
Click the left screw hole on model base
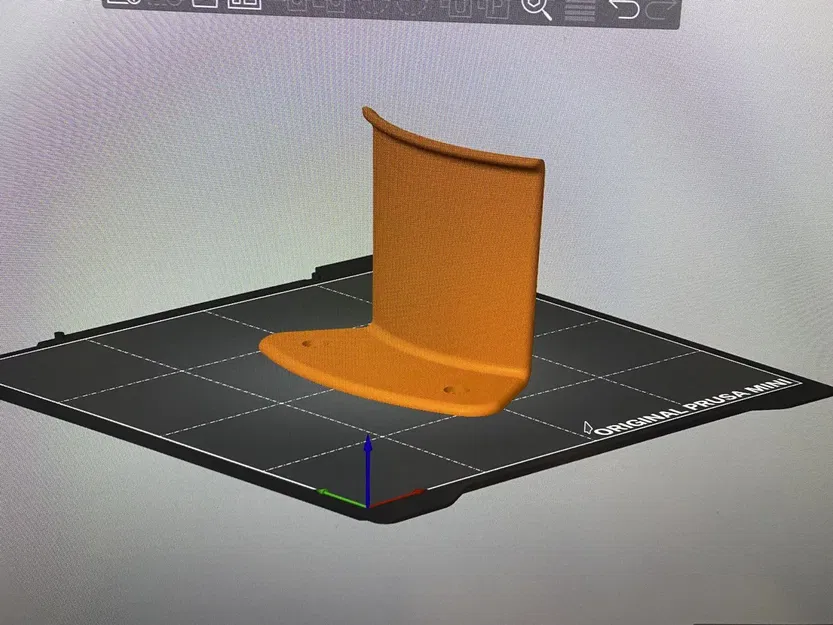[x=307, y=344]
